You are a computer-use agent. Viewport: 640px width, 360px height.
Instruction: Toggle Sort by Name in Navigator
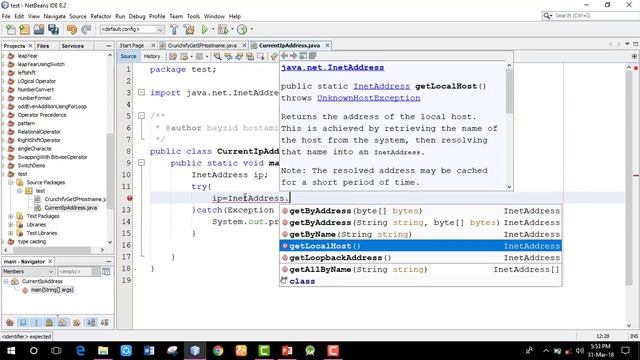[x=91, y=323]
